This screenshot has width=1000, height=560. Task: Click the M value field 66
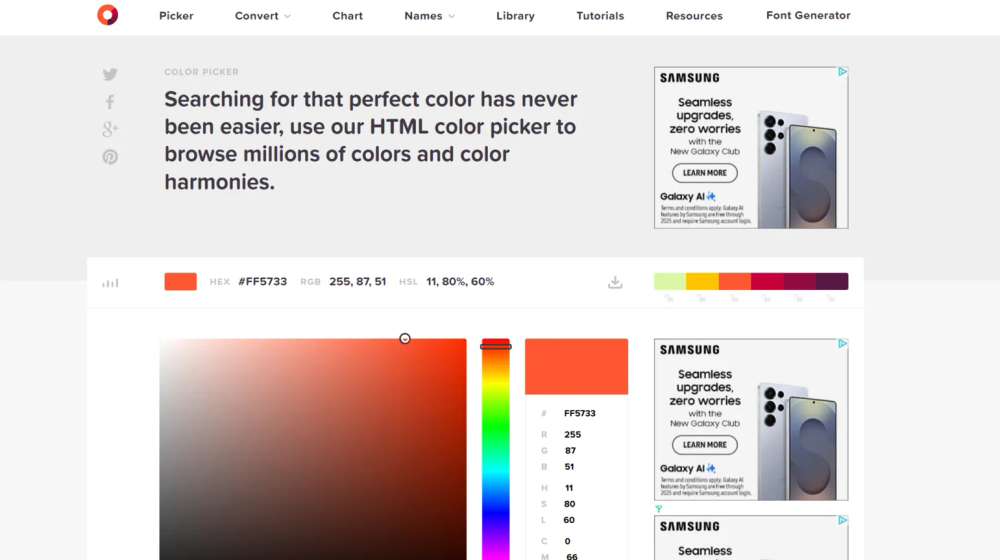point(572,556)
